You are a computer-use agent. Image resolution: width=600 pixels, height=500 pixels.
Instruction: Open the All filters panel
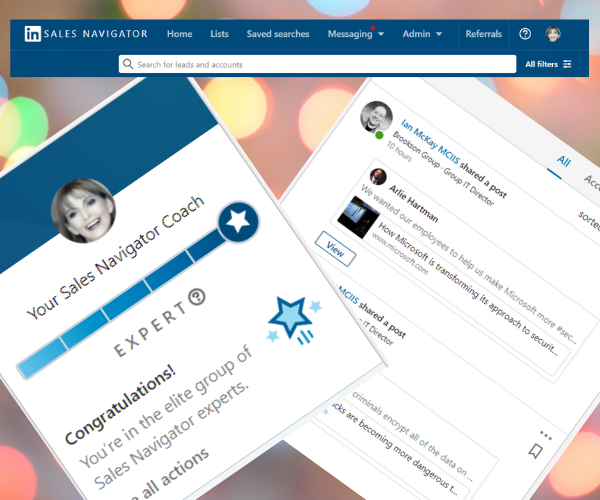[x=549, y=64]
